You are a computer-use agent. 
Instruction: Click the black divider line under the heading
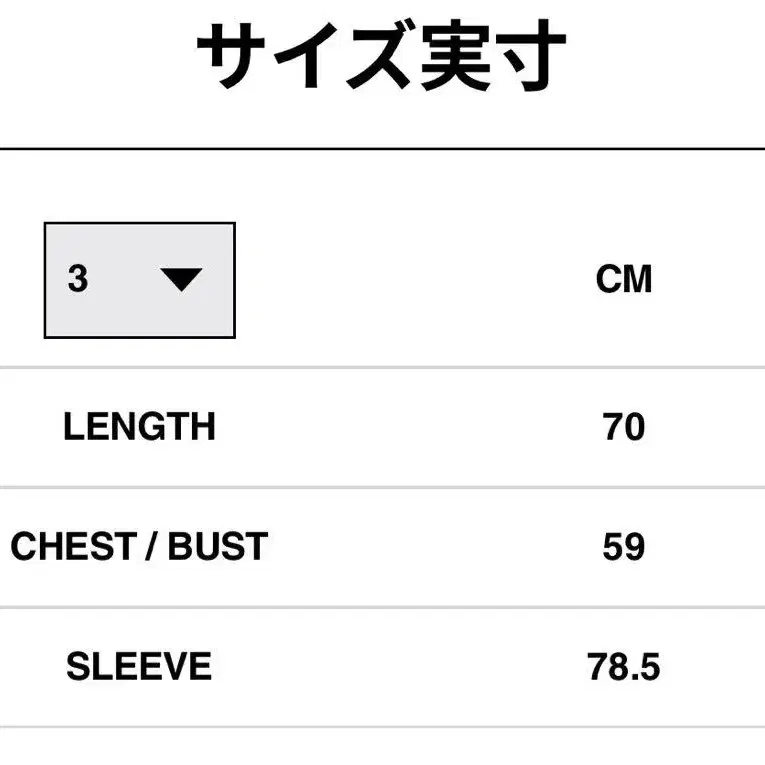point(382,149)
